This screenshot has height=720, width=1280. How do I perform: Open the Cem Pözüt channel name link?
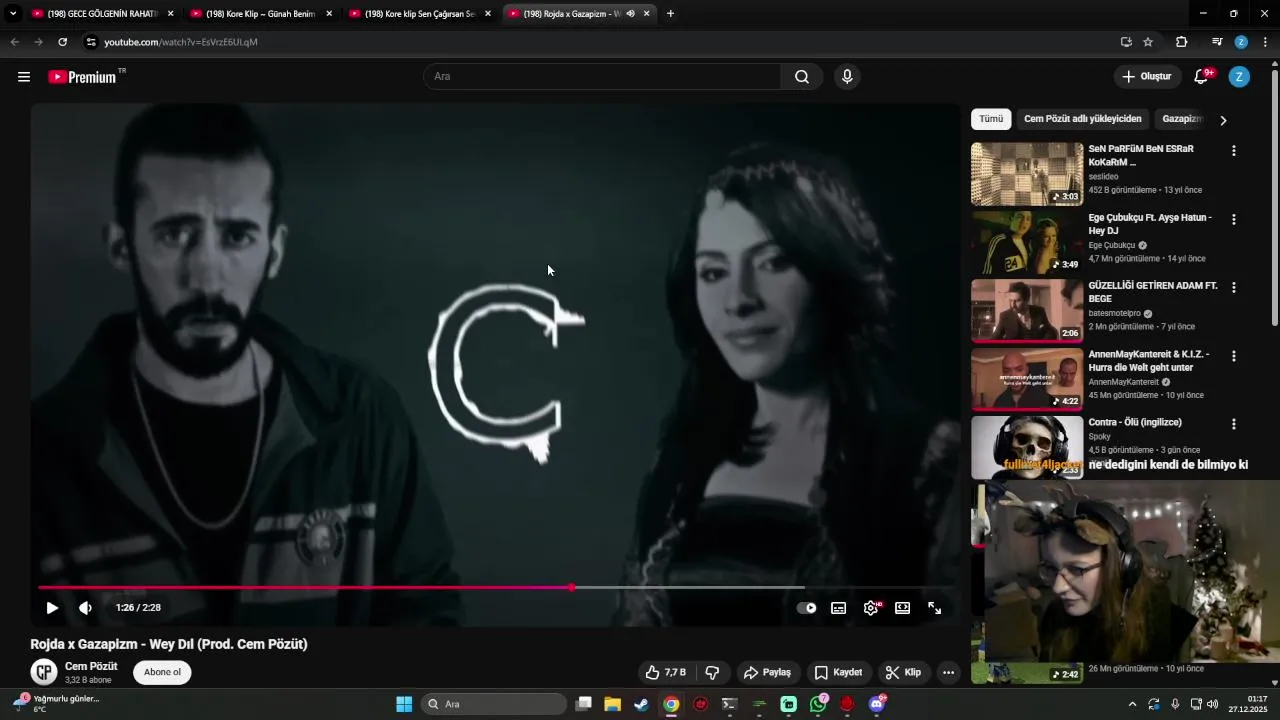tap(91, 666)
